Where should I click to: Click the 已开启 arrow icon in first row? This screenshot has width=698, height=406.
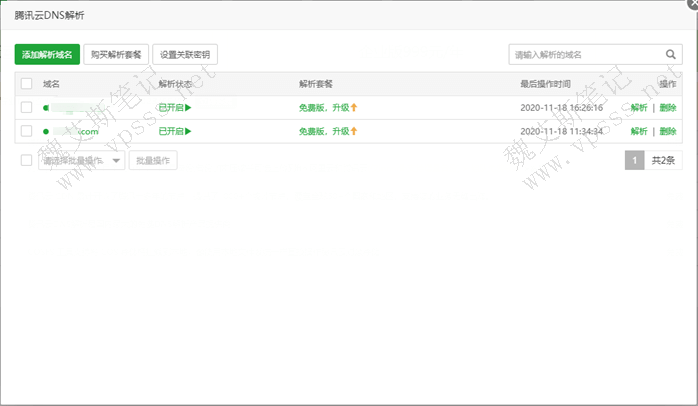[x=188, y=107]
